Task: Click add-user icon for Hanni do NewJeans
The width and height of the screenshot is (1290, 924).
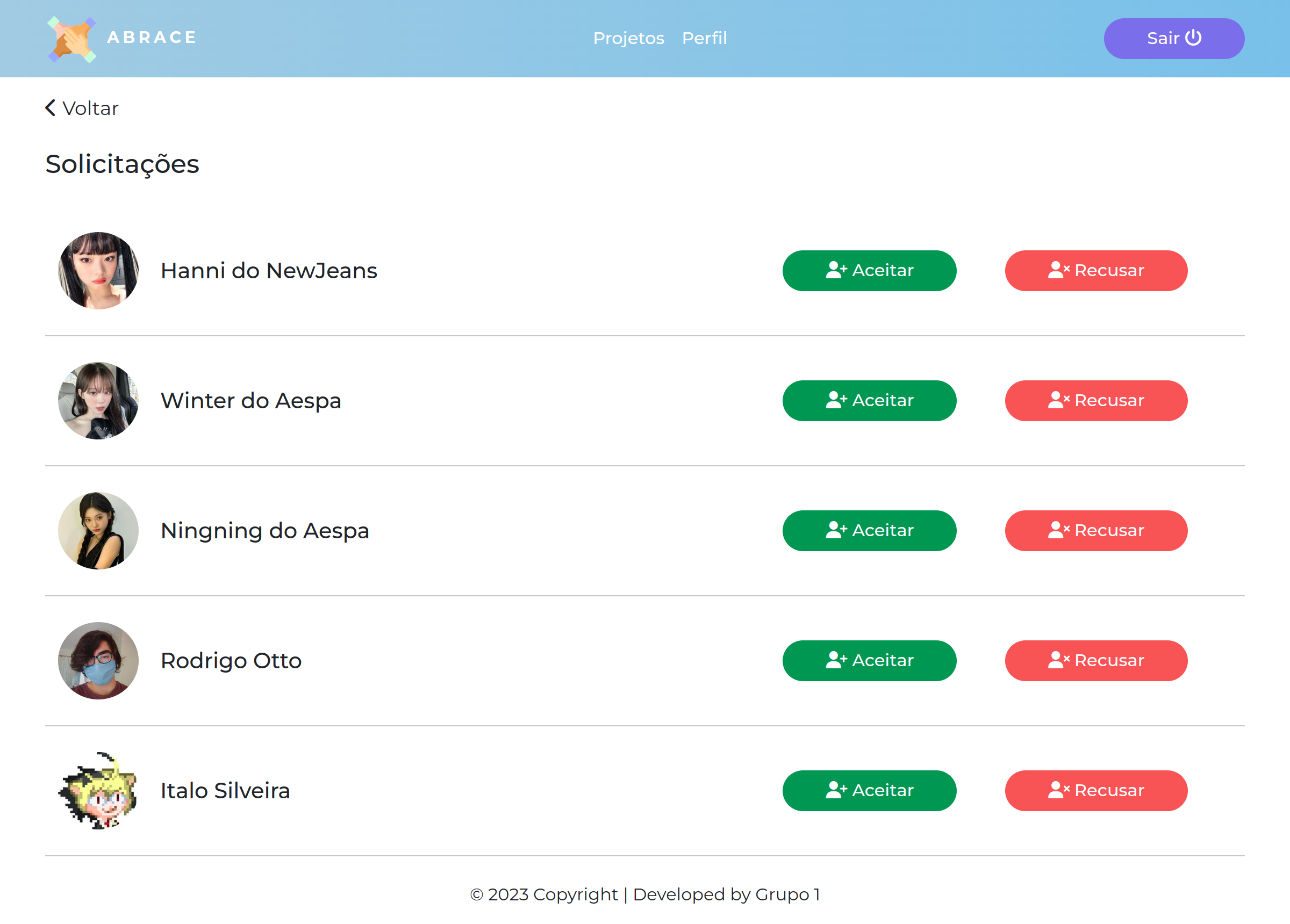Action: 835,270
